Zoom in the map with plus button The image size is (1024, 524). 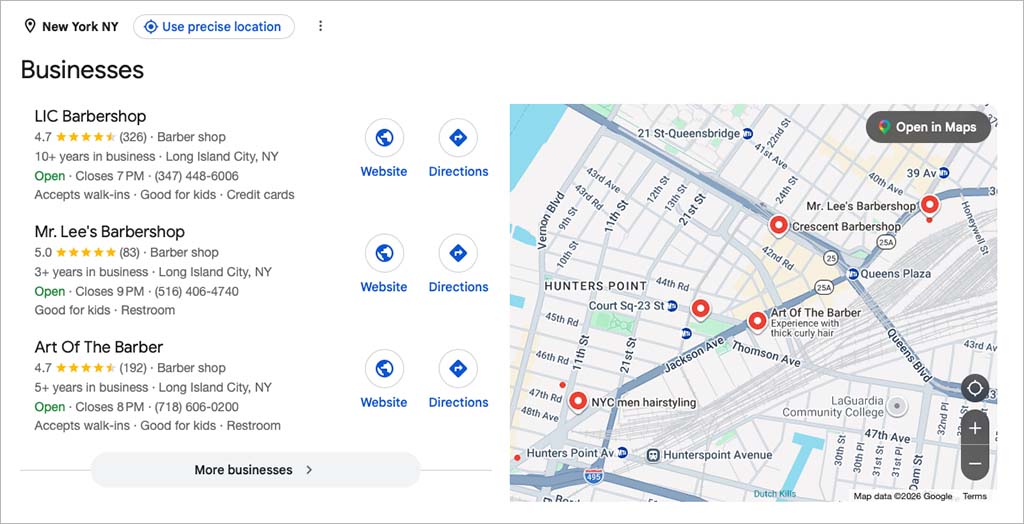point(975,429)
